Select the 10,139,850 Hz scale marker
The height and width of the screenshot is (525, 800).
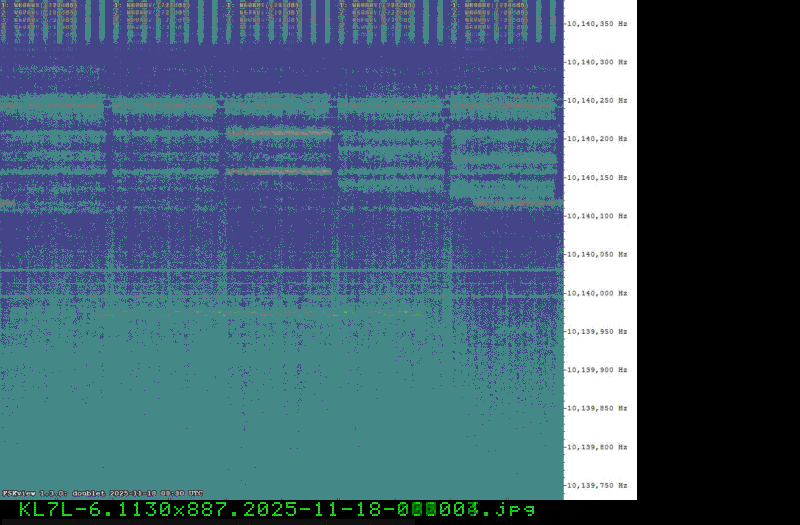tap(598, 408)
